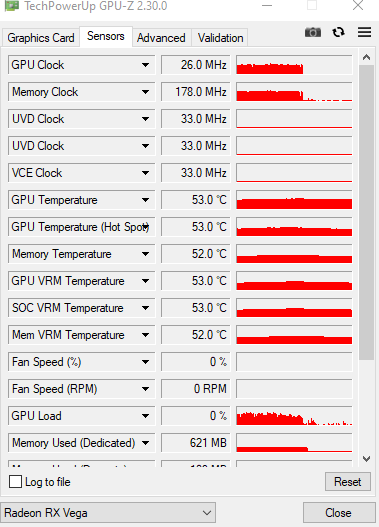Expand the Memory Clock dropdown arrow

(x=145, y=92)
